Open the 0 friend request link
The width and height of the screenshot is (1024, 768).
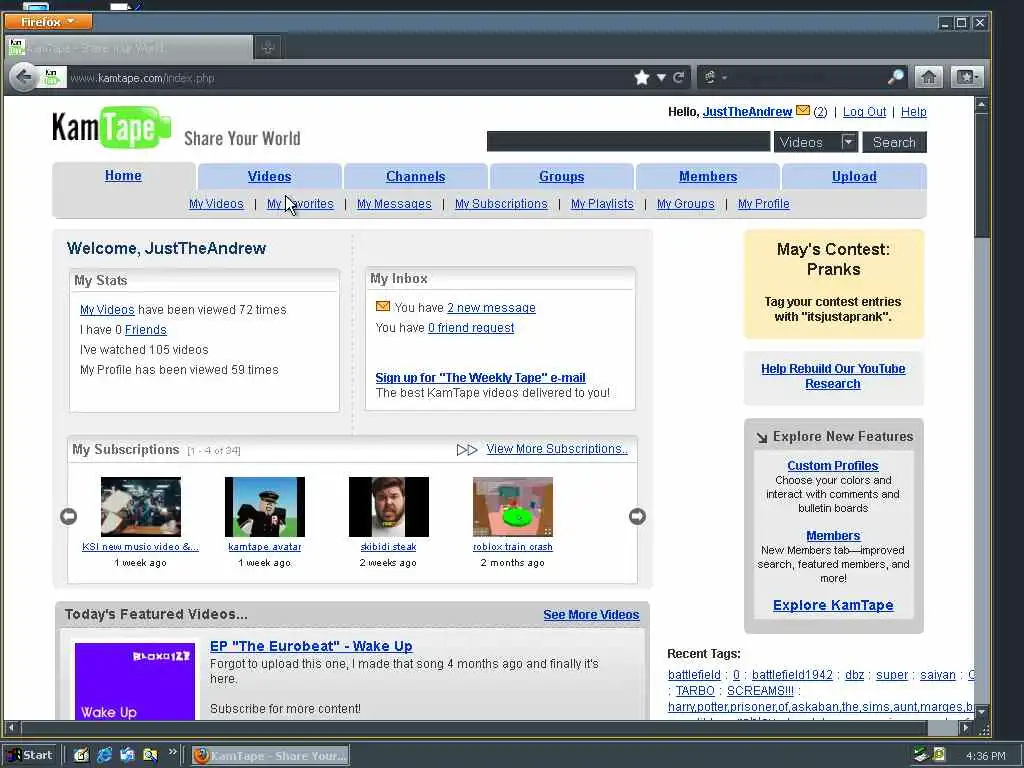point(471,328)
